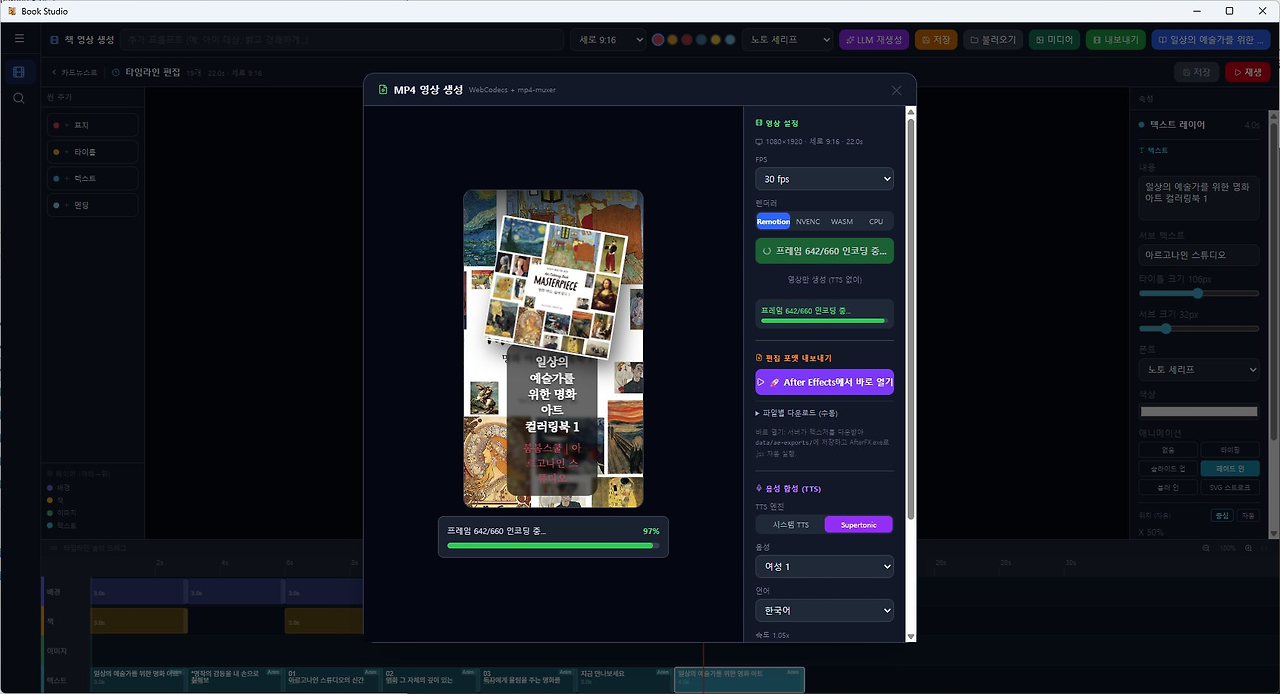Viewport: 1280px width, 694px height.
Task: Select the 타이핑 animation option
Action: [x=1230, y=450]
